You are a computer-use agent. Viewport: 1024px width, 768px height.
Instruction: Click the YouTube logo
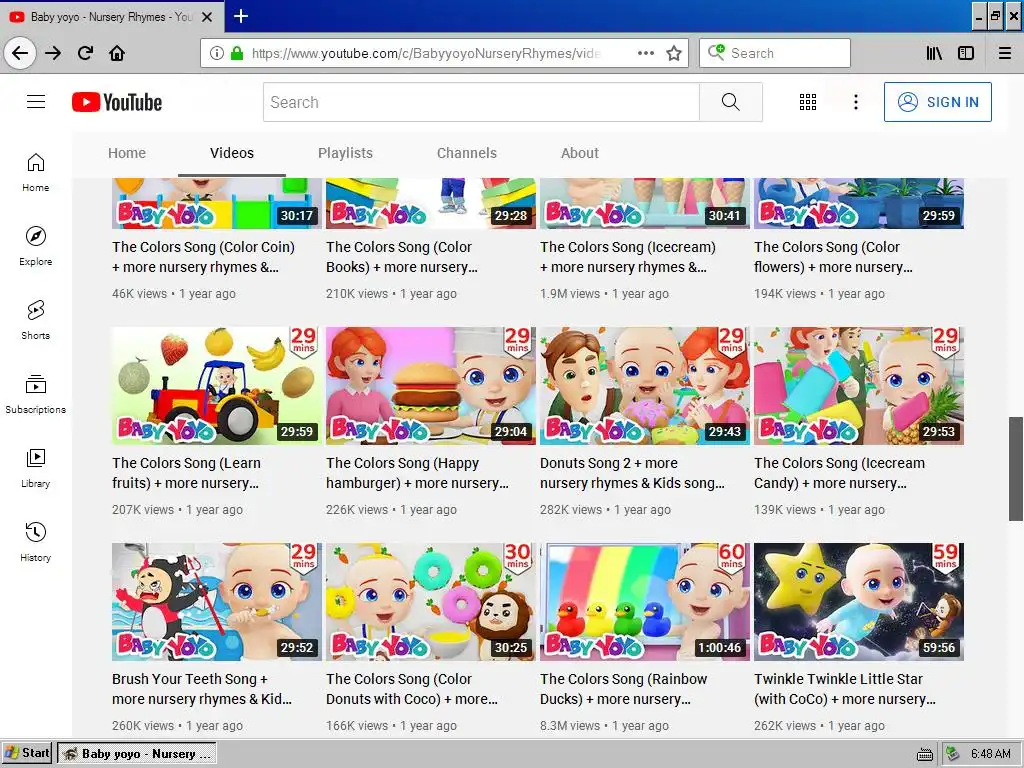pos(117,103)
